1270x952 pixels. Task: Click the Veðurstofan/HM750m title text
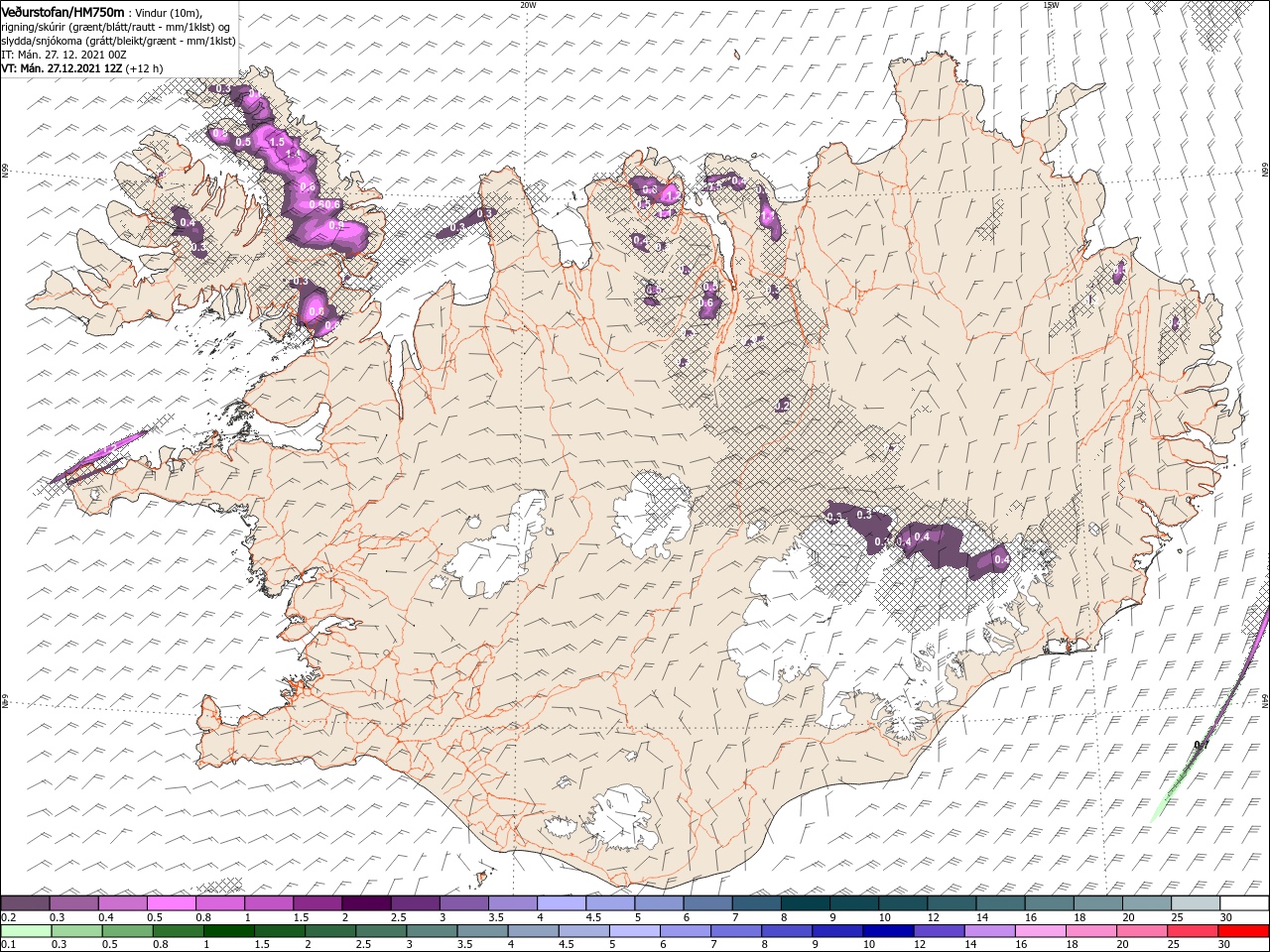(63, 12)
